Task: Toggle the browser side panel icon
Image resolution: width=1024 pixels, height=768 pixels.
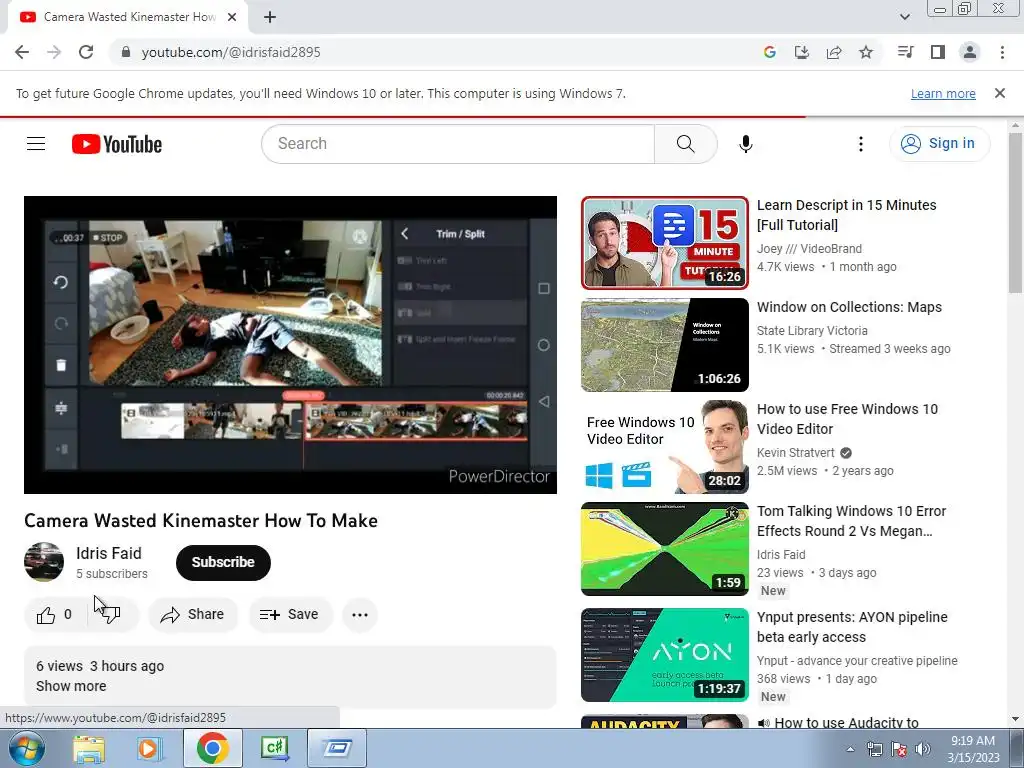Action: (938, 52)
